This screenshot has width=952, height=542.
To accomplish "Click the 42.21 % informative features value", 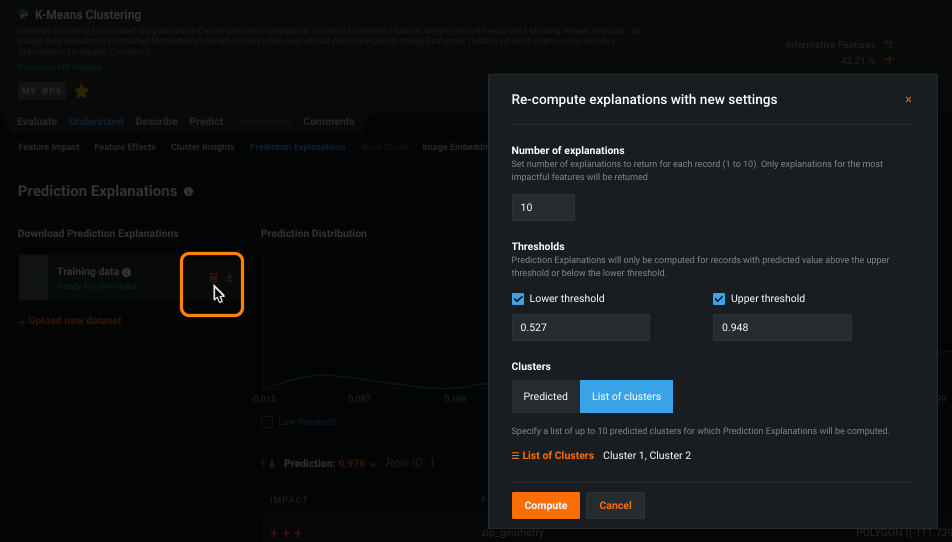I will [x=857, y=60].
